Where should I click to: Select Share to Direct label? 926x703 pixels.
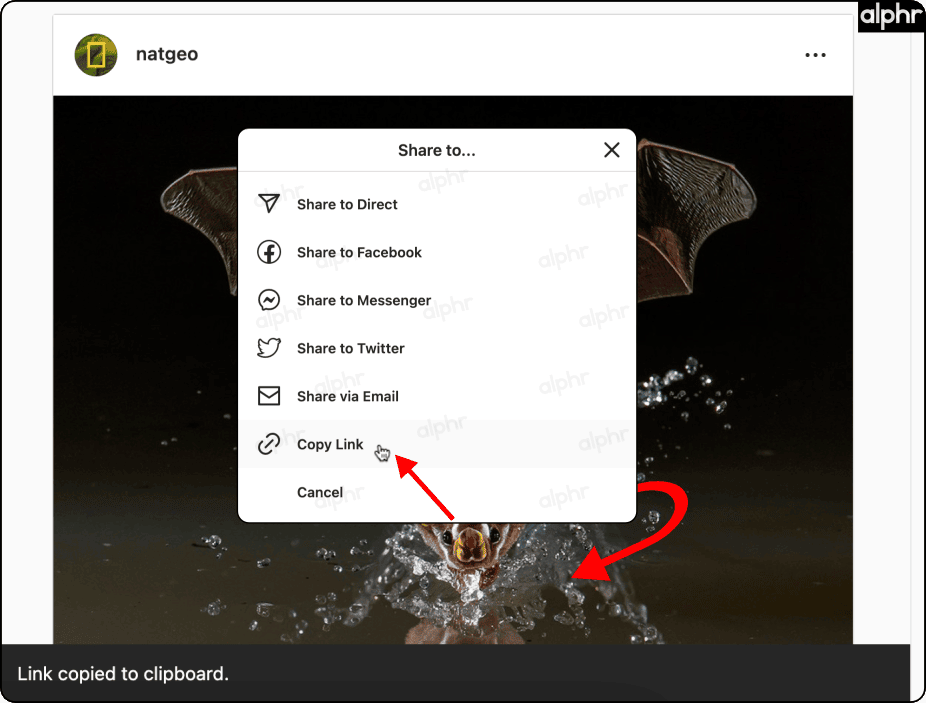(x=347, y=204)
